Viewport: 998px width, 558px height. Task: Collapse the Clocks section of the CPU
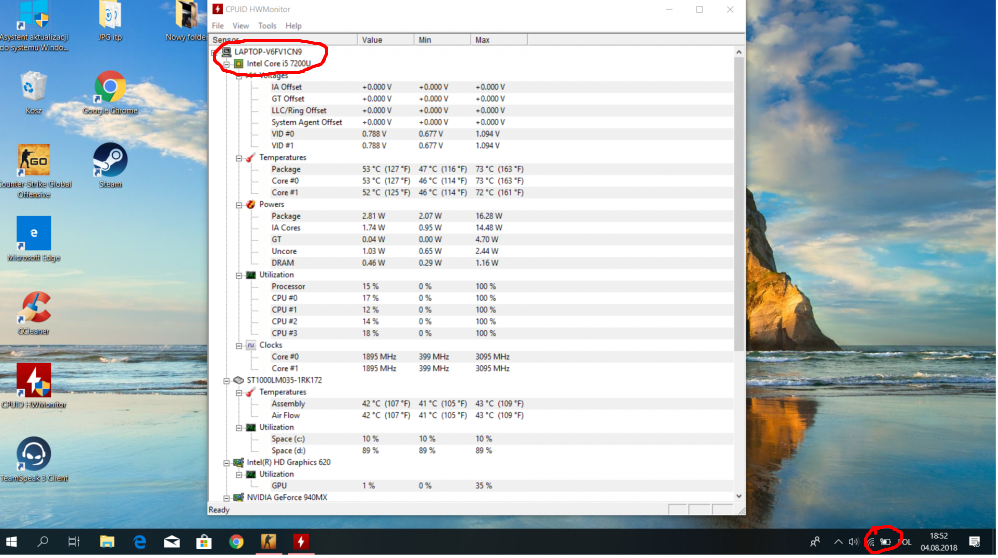pyautogui.click(x=238, y=345)
